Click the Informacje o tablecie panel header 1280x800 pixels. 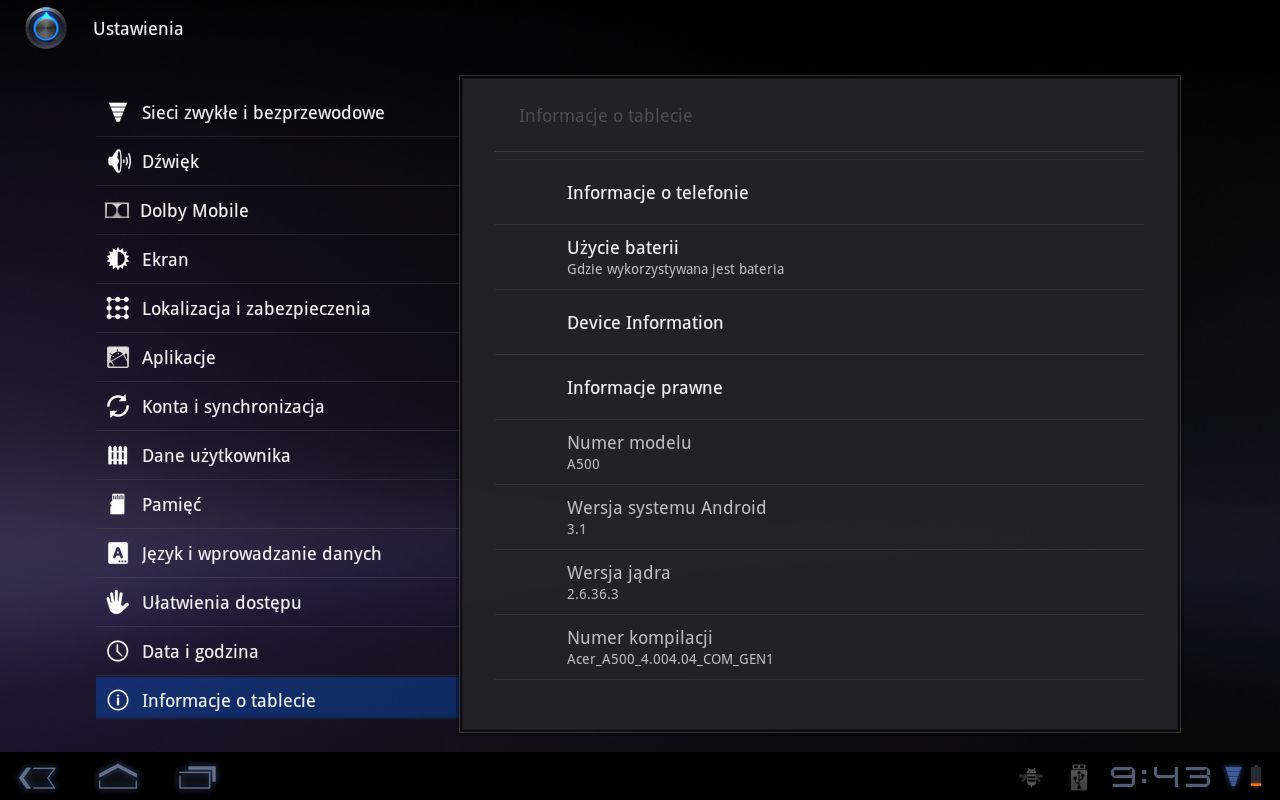tap(605, 115)
